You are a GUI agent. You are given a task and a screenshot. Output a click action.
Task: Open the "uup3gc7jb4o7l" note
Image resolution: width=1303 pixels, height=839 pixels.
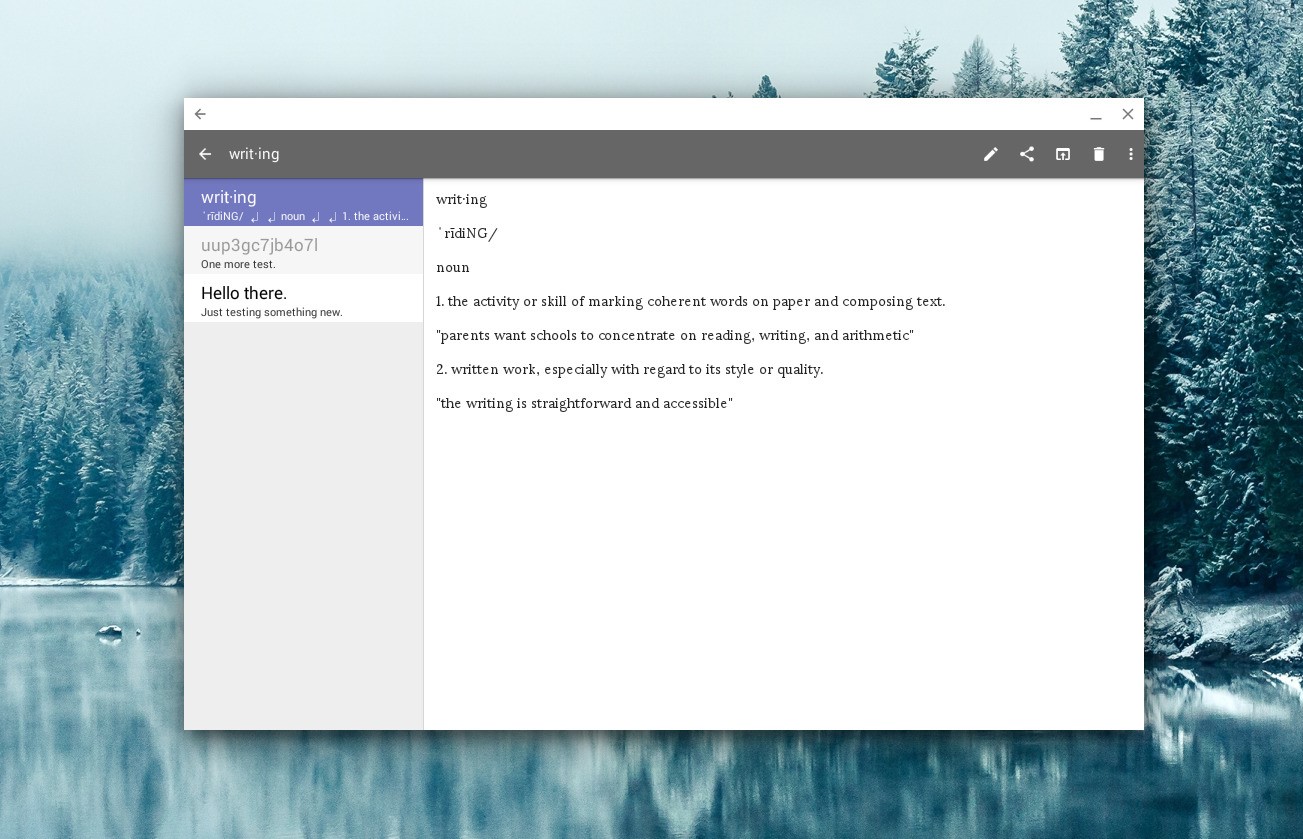[x=303, y=251]
